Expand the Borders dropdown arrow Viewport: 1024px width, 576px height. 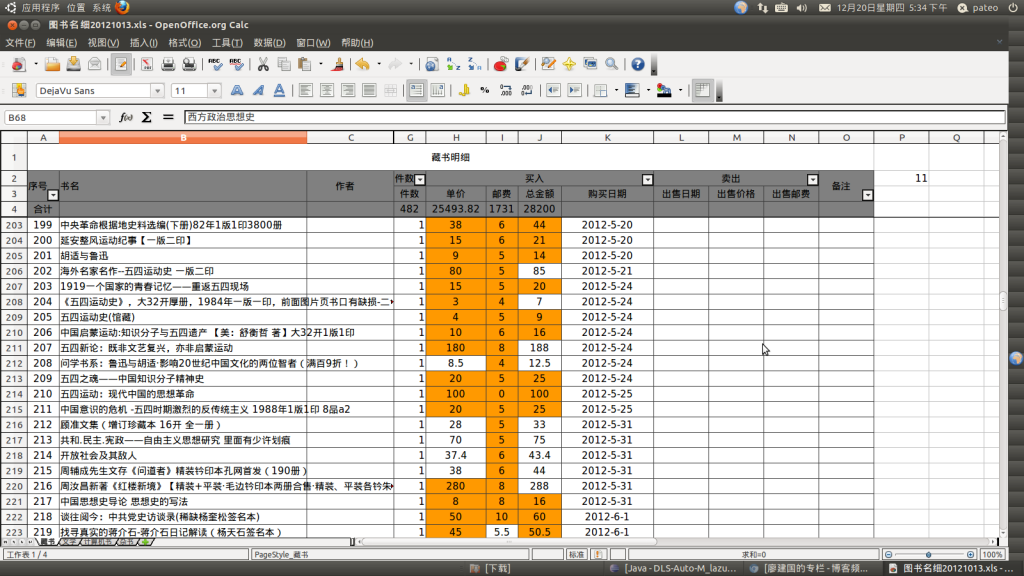coord(616,90)
